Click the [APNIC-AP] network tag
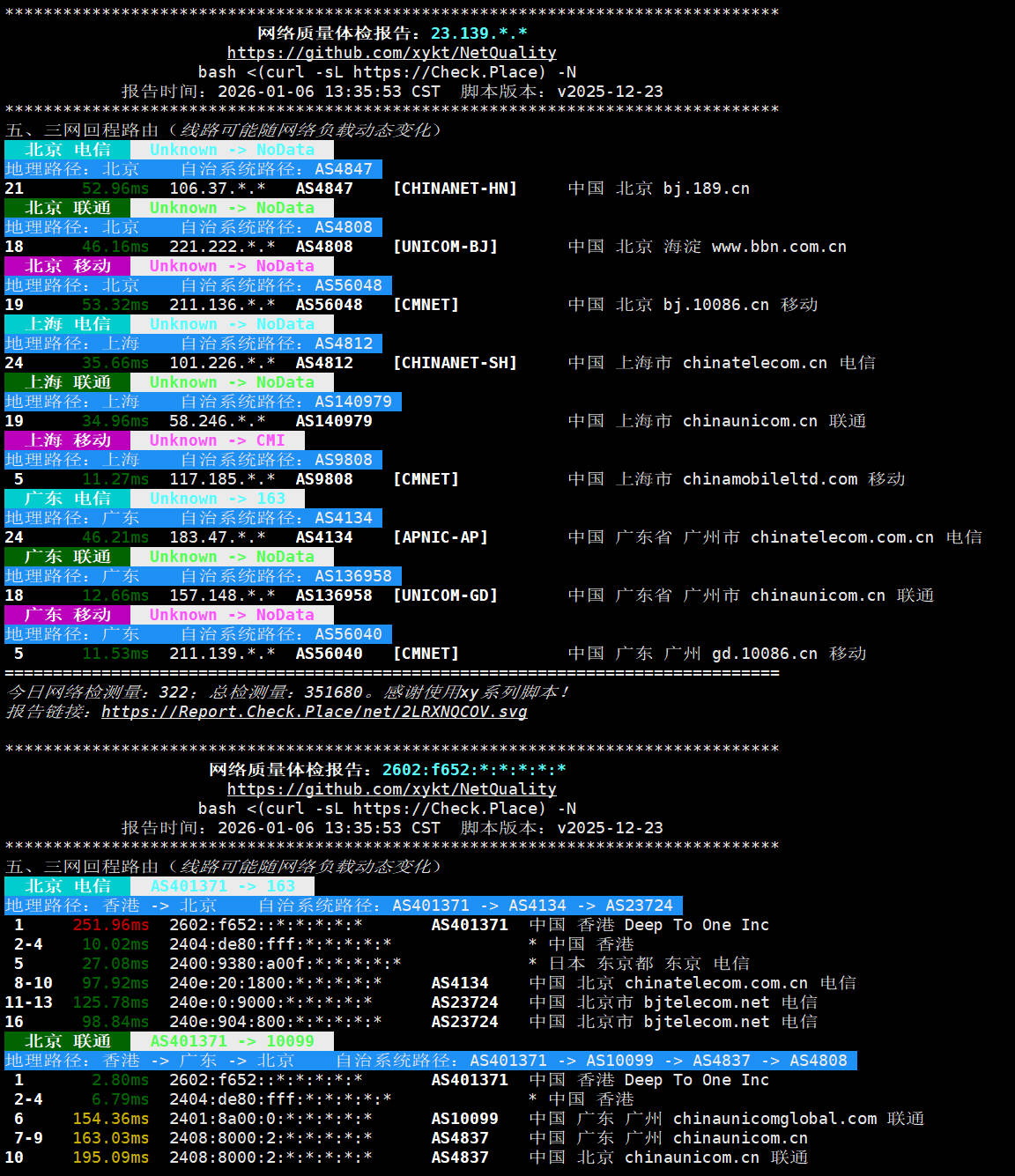Screen dimensions: 1015x1176 point(441,537)
